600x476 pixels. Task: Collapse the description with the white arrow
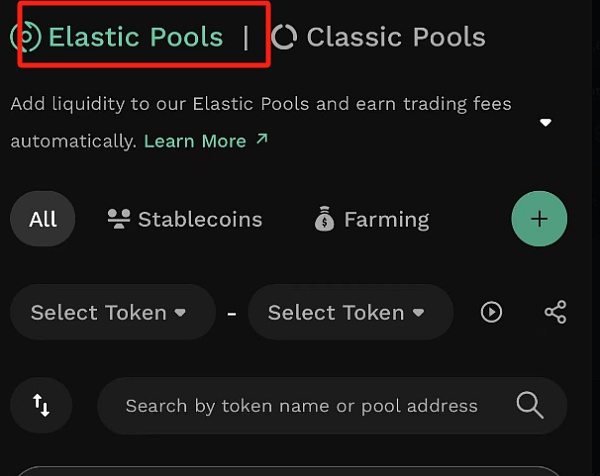point(546,123)
